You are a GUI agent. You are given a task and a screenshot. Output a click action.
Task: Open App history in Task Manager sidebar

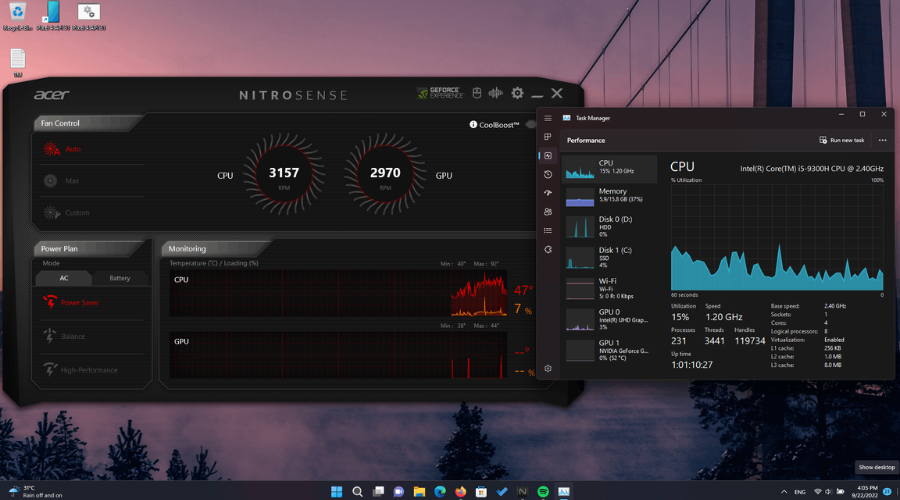click(548, 175)
